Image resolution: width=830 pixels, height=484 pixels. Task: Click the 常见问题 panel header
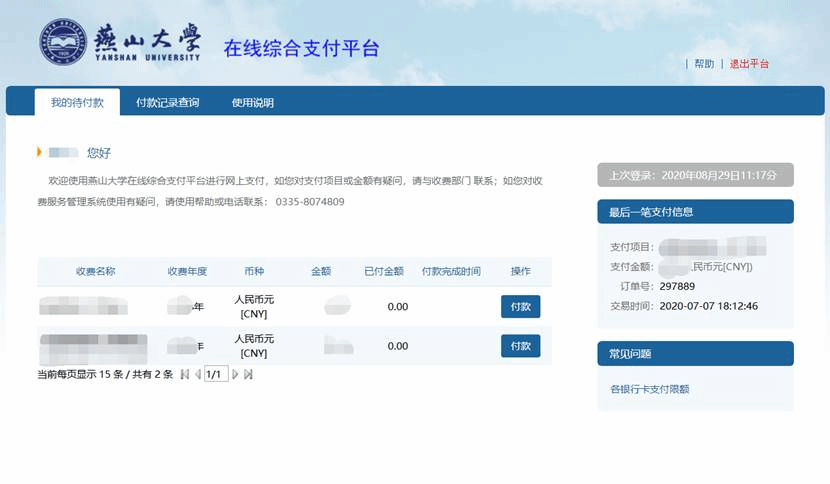pos(694,353)
